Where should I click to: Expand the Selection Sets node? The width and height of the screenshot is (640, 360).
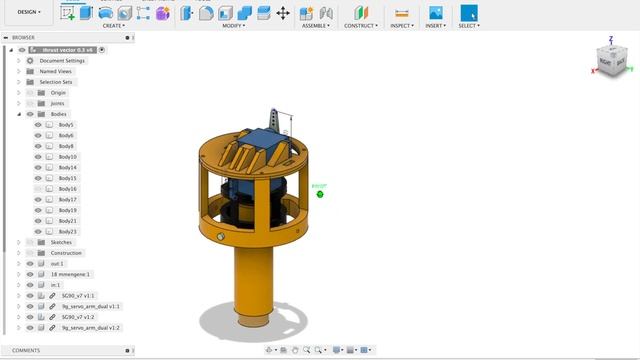pyautogui.click(x=18, y=82)
